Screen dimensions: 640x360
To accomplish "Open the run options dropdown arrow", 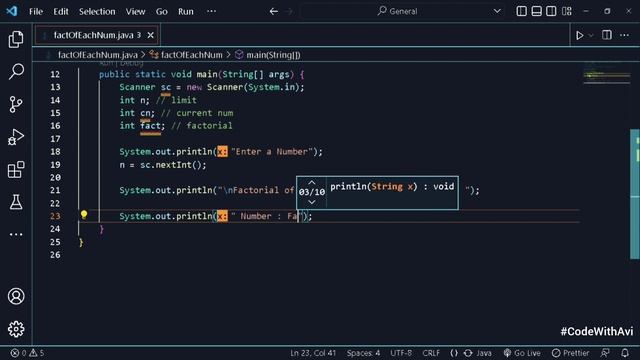I will (x=591, y=36).
